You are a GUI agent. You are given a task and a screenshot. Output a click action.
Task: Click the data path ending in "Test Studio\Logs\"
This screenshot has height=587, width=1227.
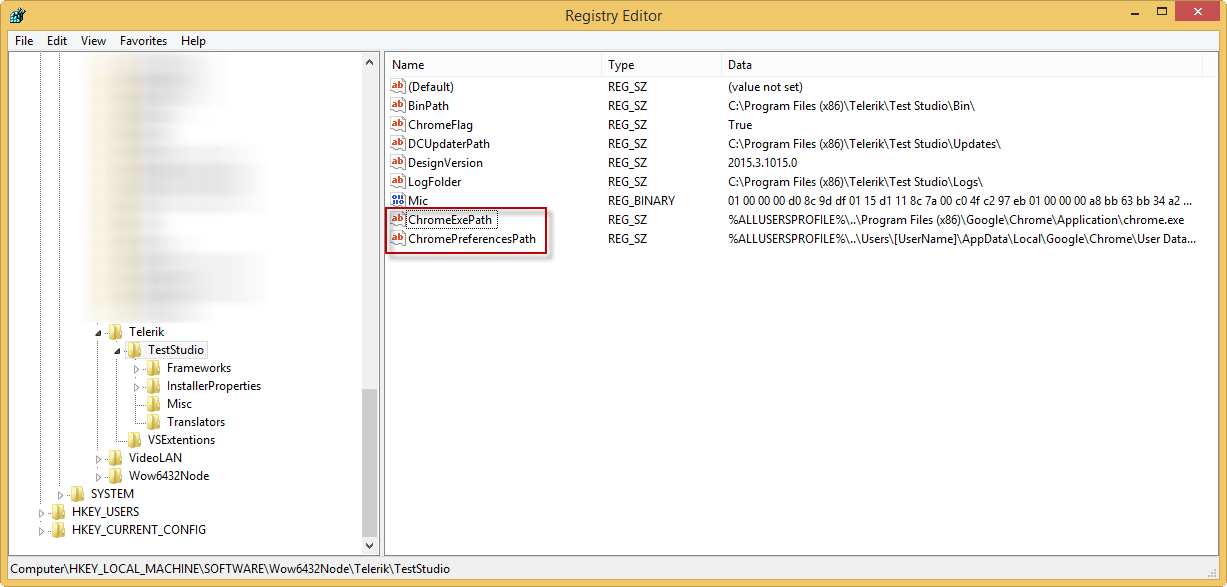855,182
